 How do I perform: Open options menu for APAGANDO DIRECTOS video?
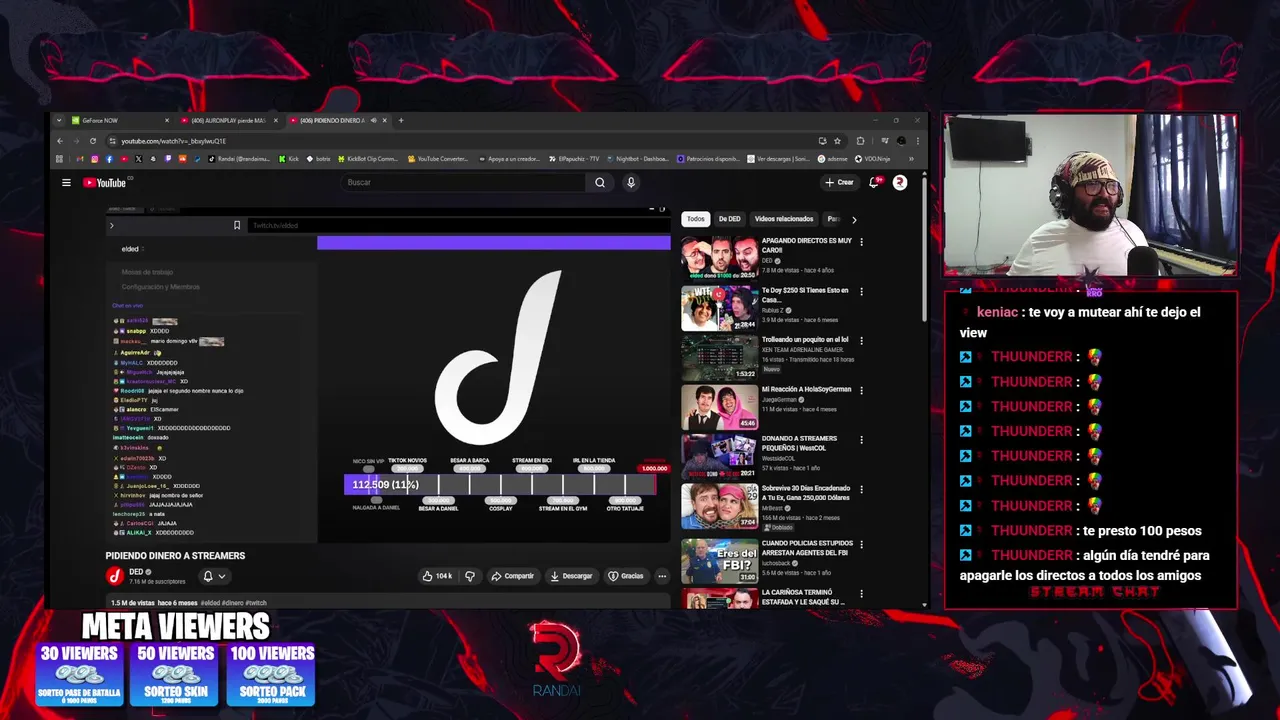pyautogui.click(x=861, y=242)
